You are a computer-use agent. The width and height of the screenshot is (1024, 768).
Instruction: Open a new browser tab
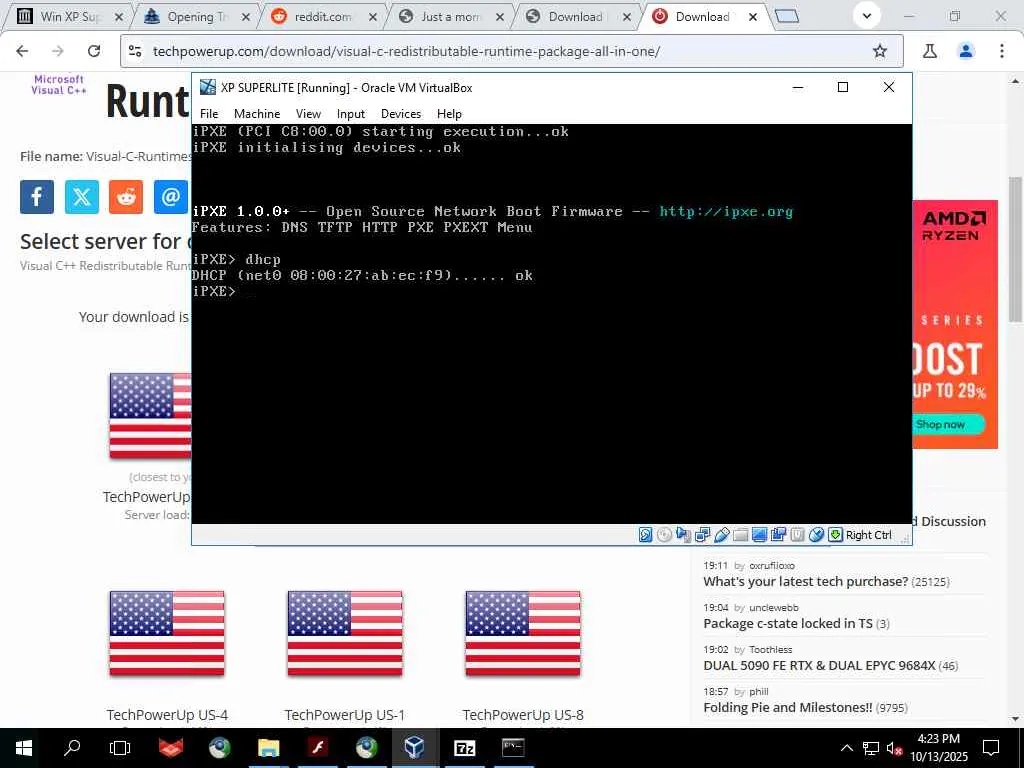(787, 16)
